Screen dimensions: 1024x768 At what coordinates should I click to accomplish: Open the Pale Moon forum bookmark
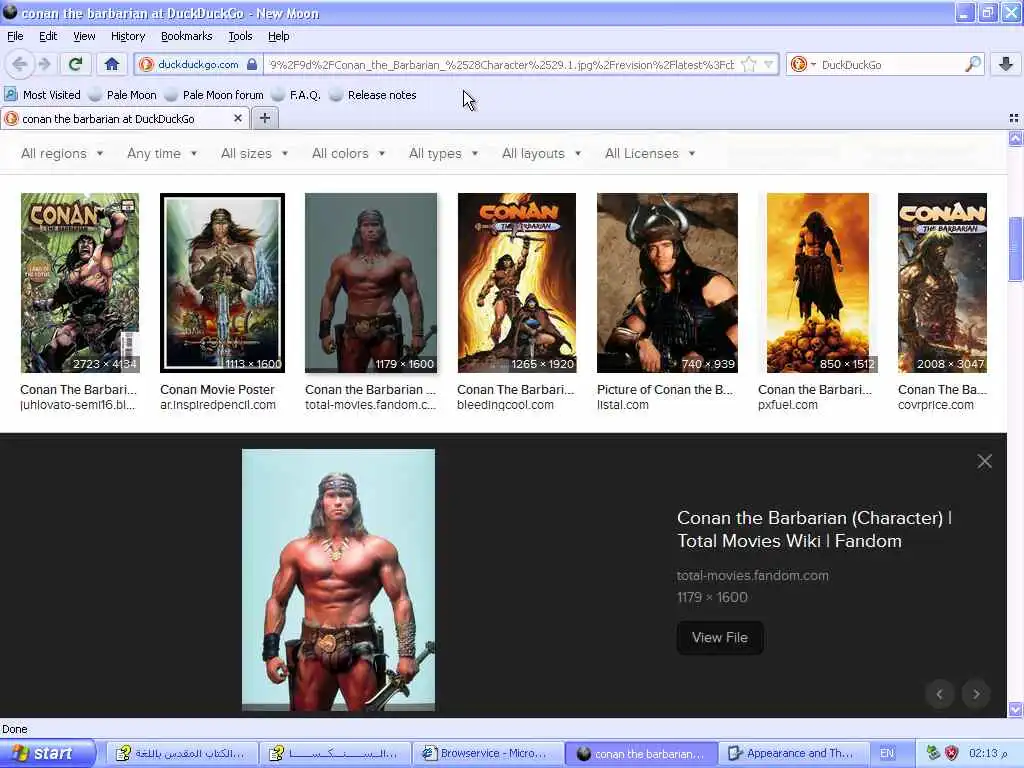tap(214, 95)
